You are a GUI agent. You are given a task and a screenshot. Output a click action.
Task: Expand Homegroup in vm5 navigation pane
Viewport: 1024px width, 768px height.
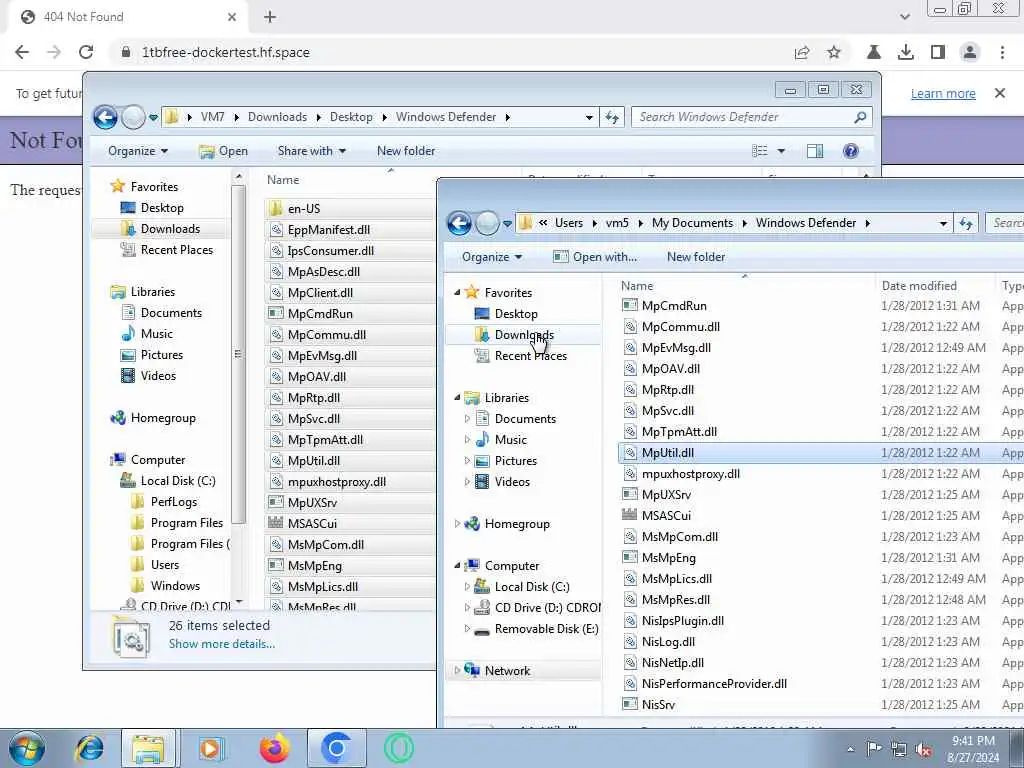tap(457, 524)
